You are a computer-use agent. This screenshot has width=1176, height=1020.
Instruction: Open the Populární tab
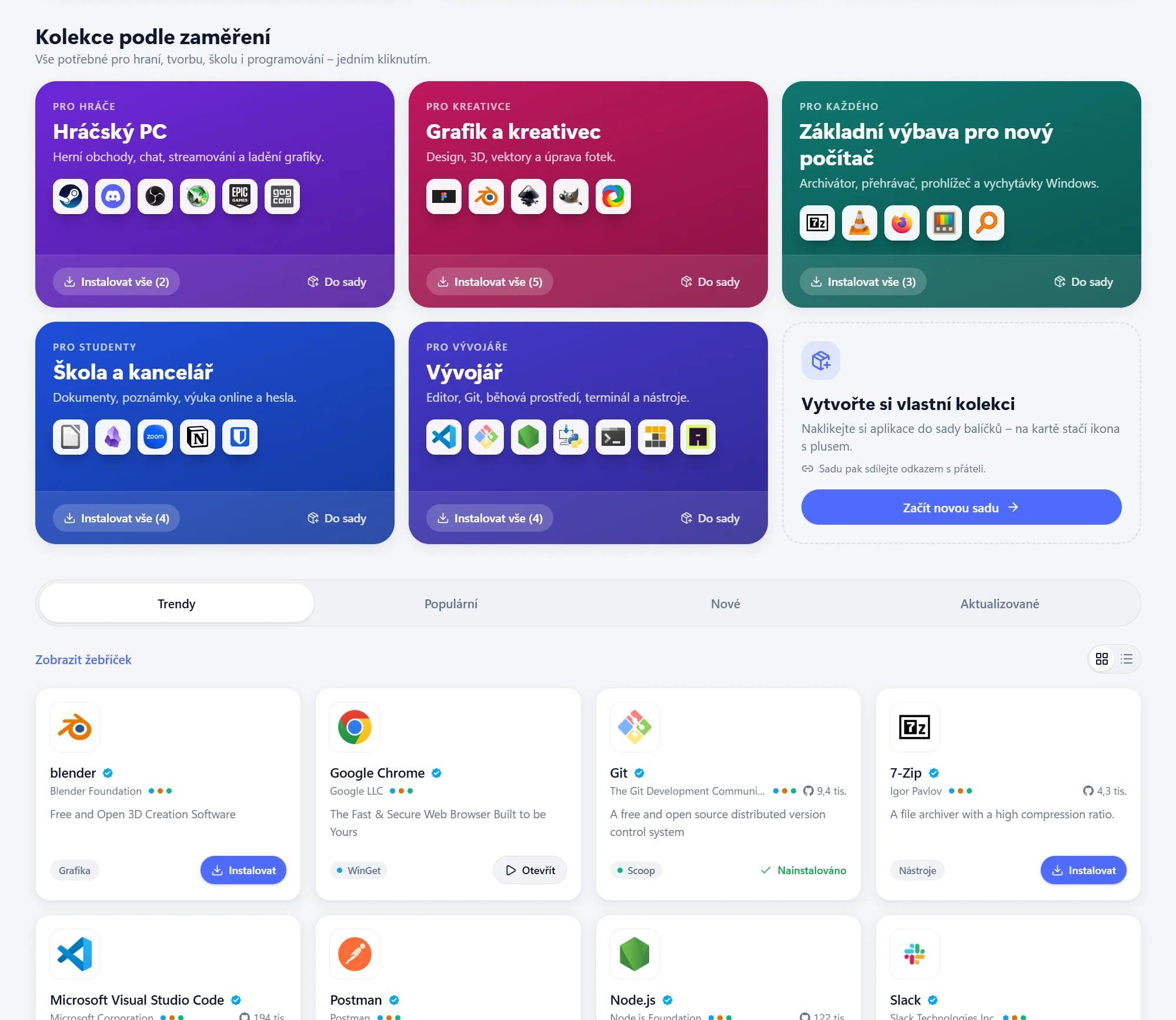(x=451, y=604)
